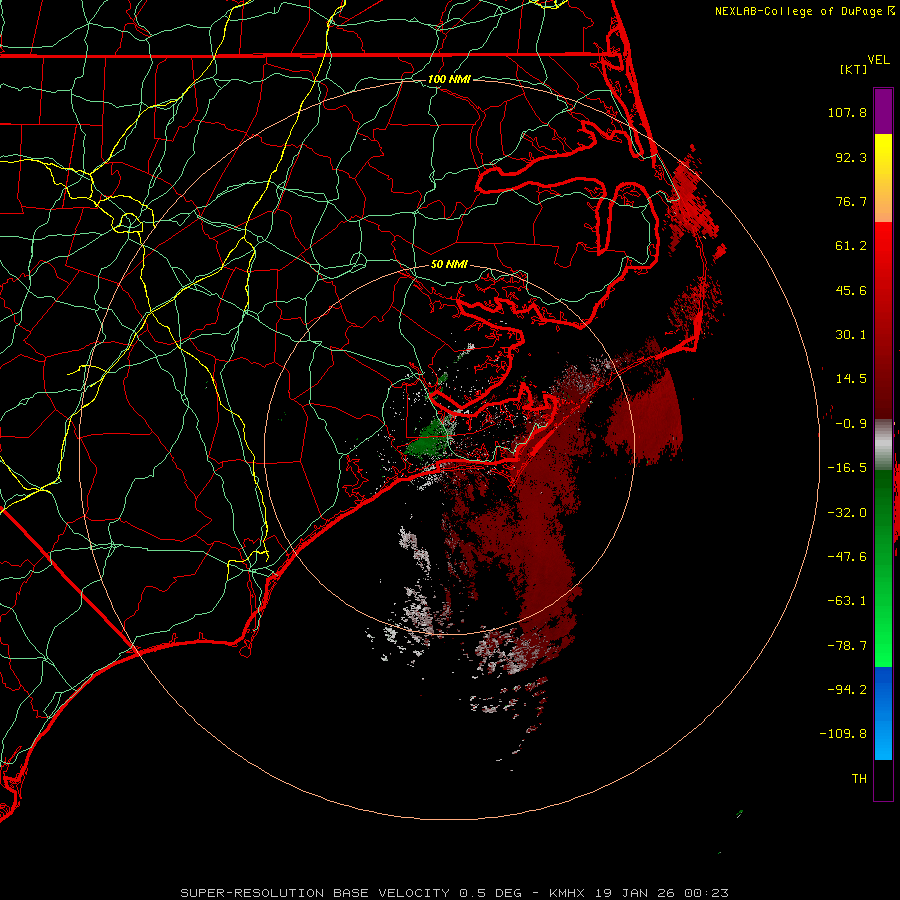Click the -47.6 scale value
This screenshot has height=900, width=900.
(x=847, y=557)
